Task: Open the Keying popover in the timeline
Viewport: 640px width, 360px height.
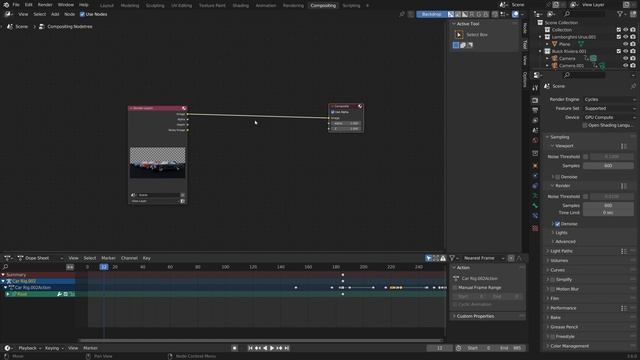Action: click(x=54, y=348)
